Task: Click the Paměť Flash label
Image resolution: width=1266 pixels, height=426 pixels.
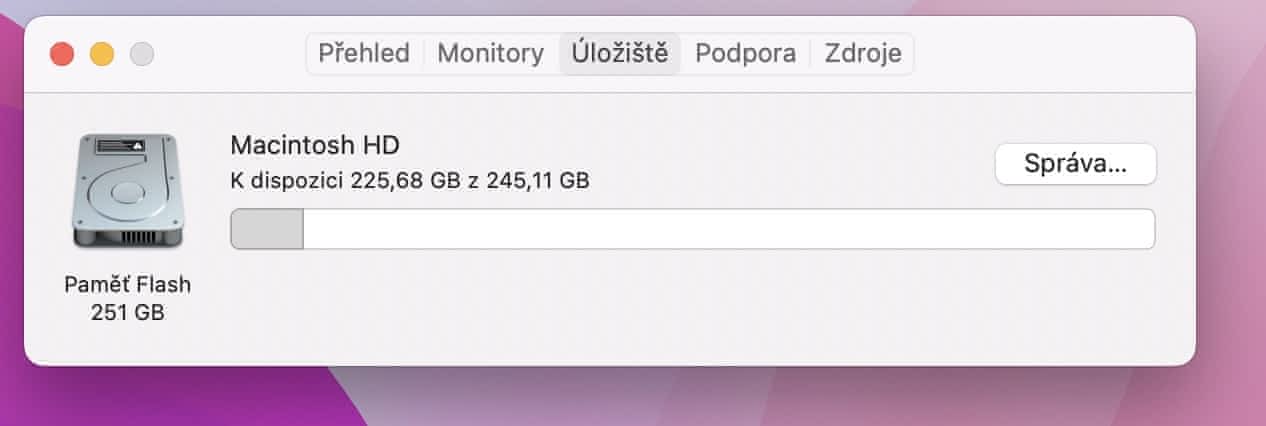Action: pyautogui.click(x=127, y=284)
